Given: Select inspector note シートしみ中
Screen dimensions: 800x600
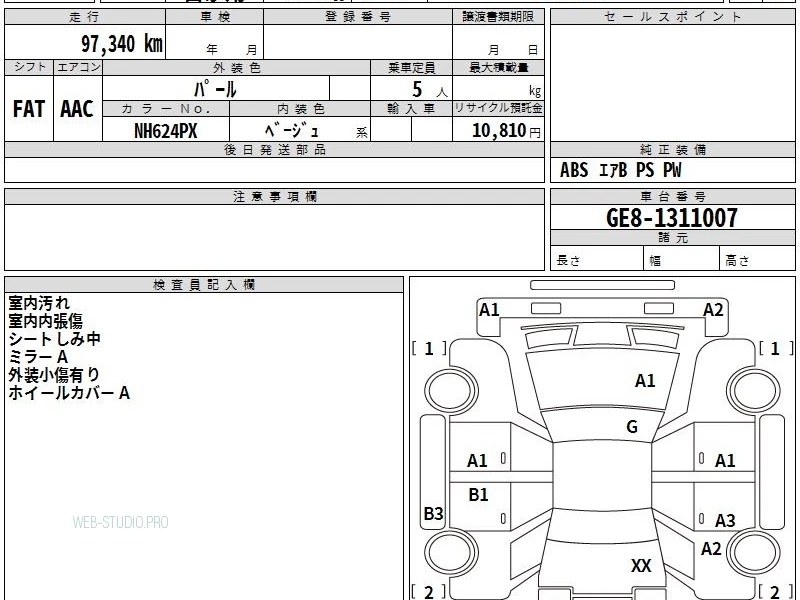Looking at the screenshot, I should pos(54,339).
